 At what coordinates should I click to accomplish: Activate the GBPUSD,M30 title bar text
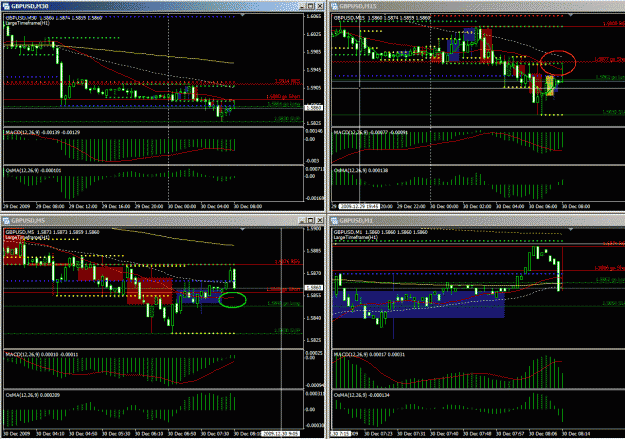click(30, 6)
